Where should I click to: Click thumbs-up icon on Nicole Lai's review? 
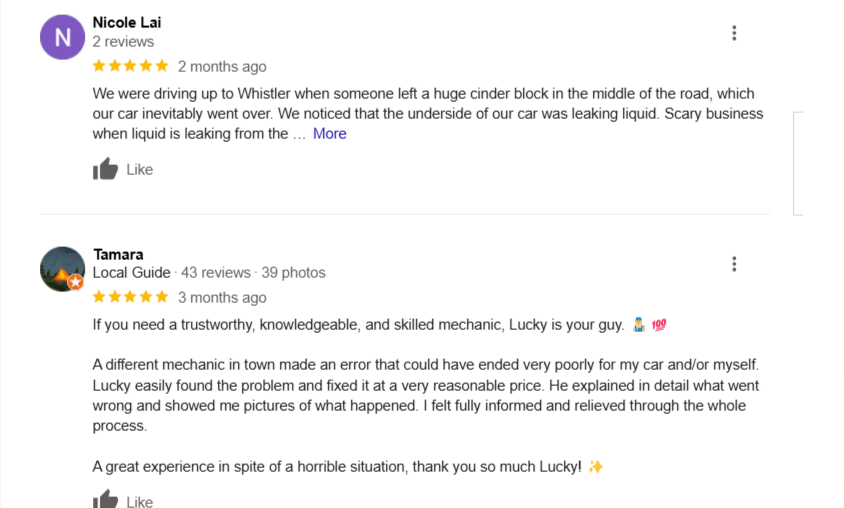(105, 170)
